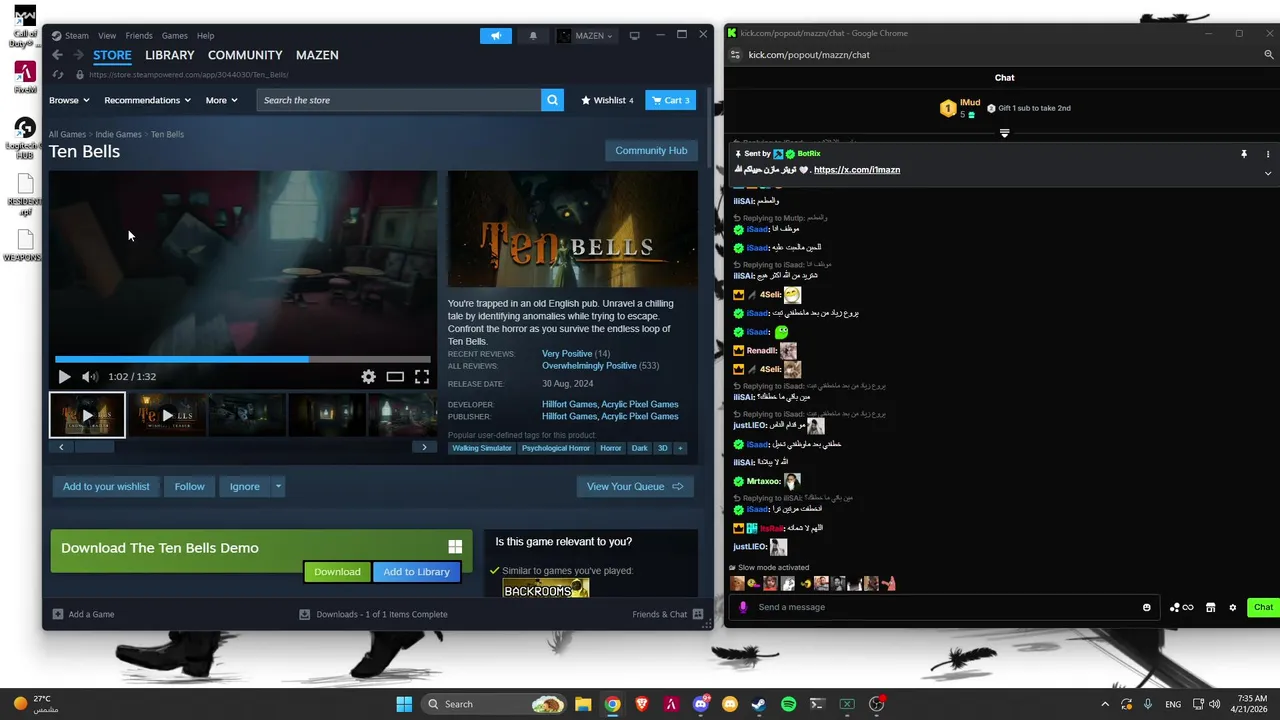The height and width of the screenshot is (720, 1280).
Task: Click the Ignore button
Action: (244, 487)
